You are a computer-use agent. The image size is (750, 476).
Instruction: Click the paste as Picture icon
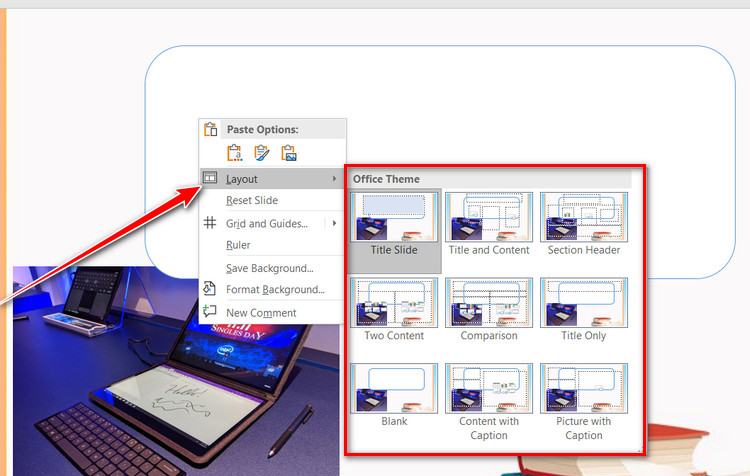[x=289, y=153]
